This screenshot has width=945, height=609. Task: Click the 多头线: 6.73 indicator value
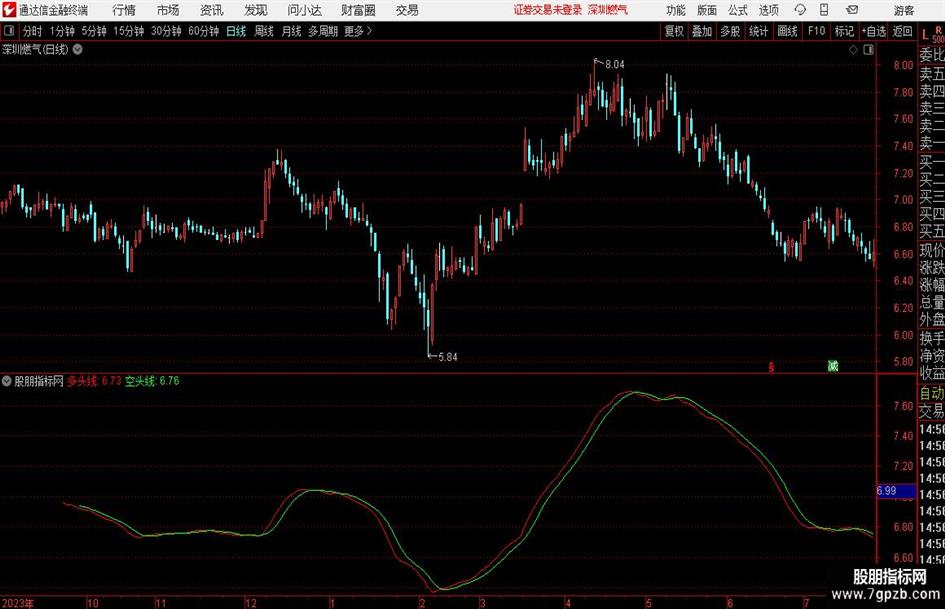94,381
